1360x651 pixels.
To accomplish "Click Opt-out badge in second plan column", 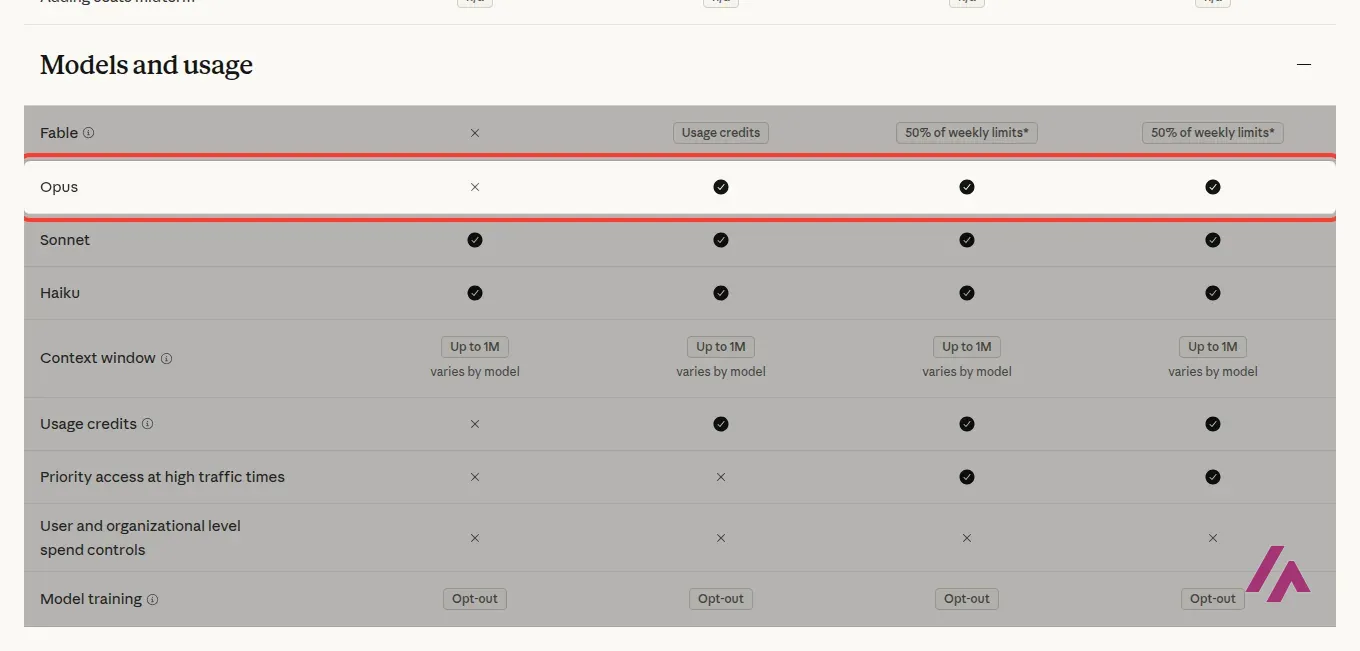I will pyautogui.click(x=721, y=599).
